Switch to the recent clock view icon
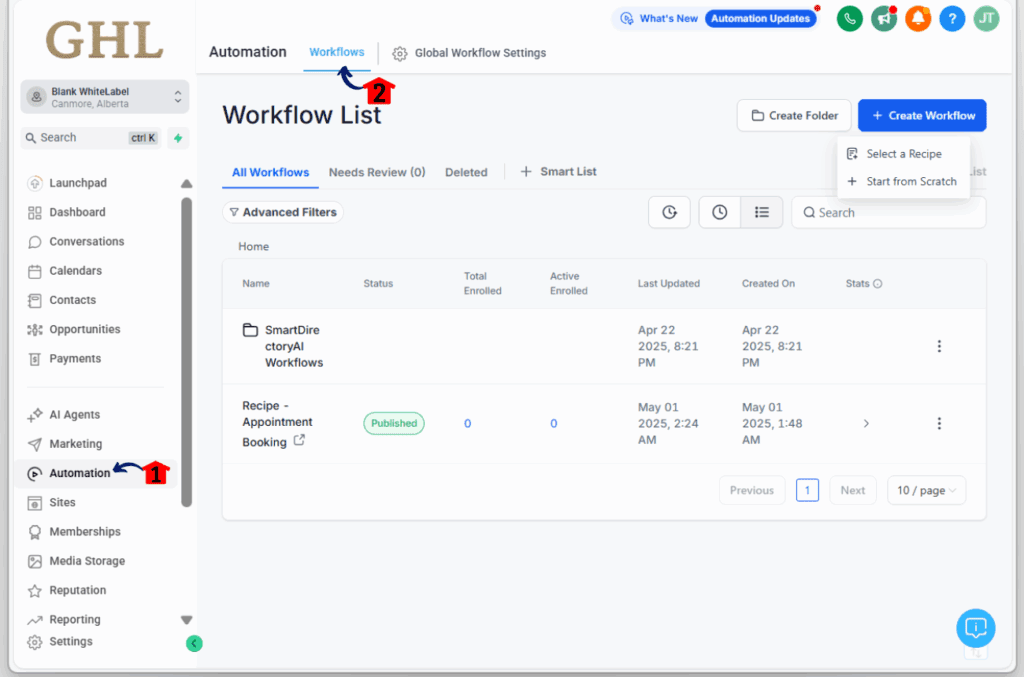1024x677 pixels. [x=719, y=212]
